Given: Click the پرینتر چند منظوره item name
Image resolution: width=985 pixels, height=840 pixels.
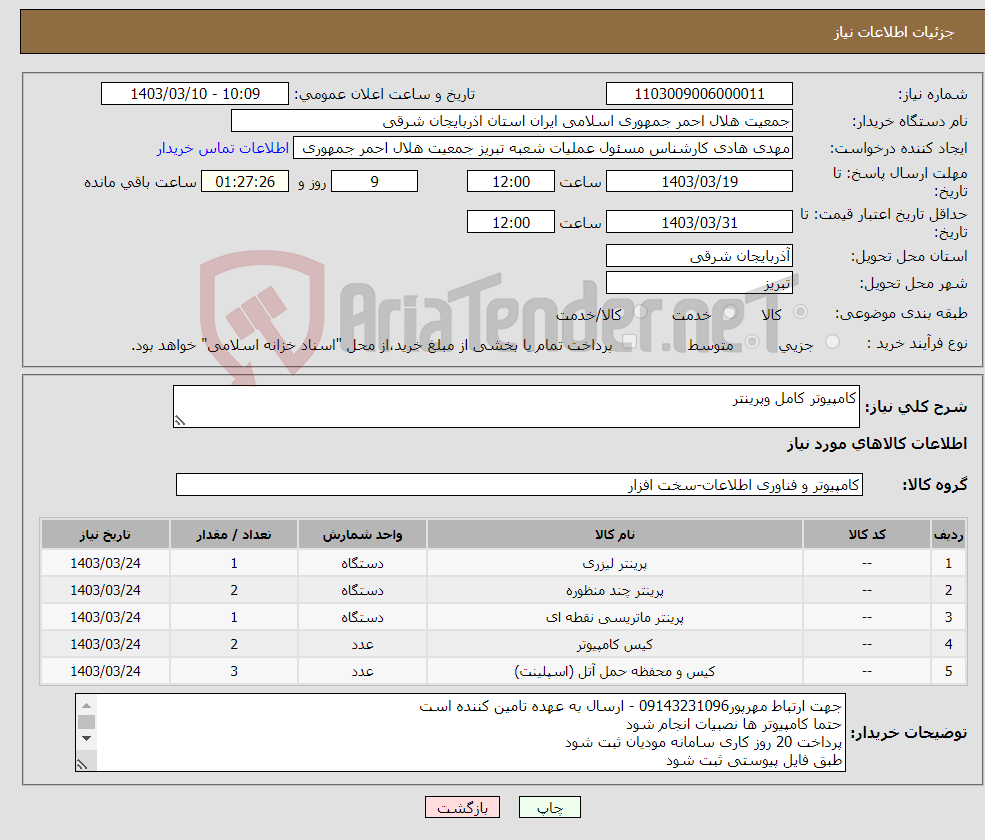Looking at the screenshot, I should pos(615,591).
